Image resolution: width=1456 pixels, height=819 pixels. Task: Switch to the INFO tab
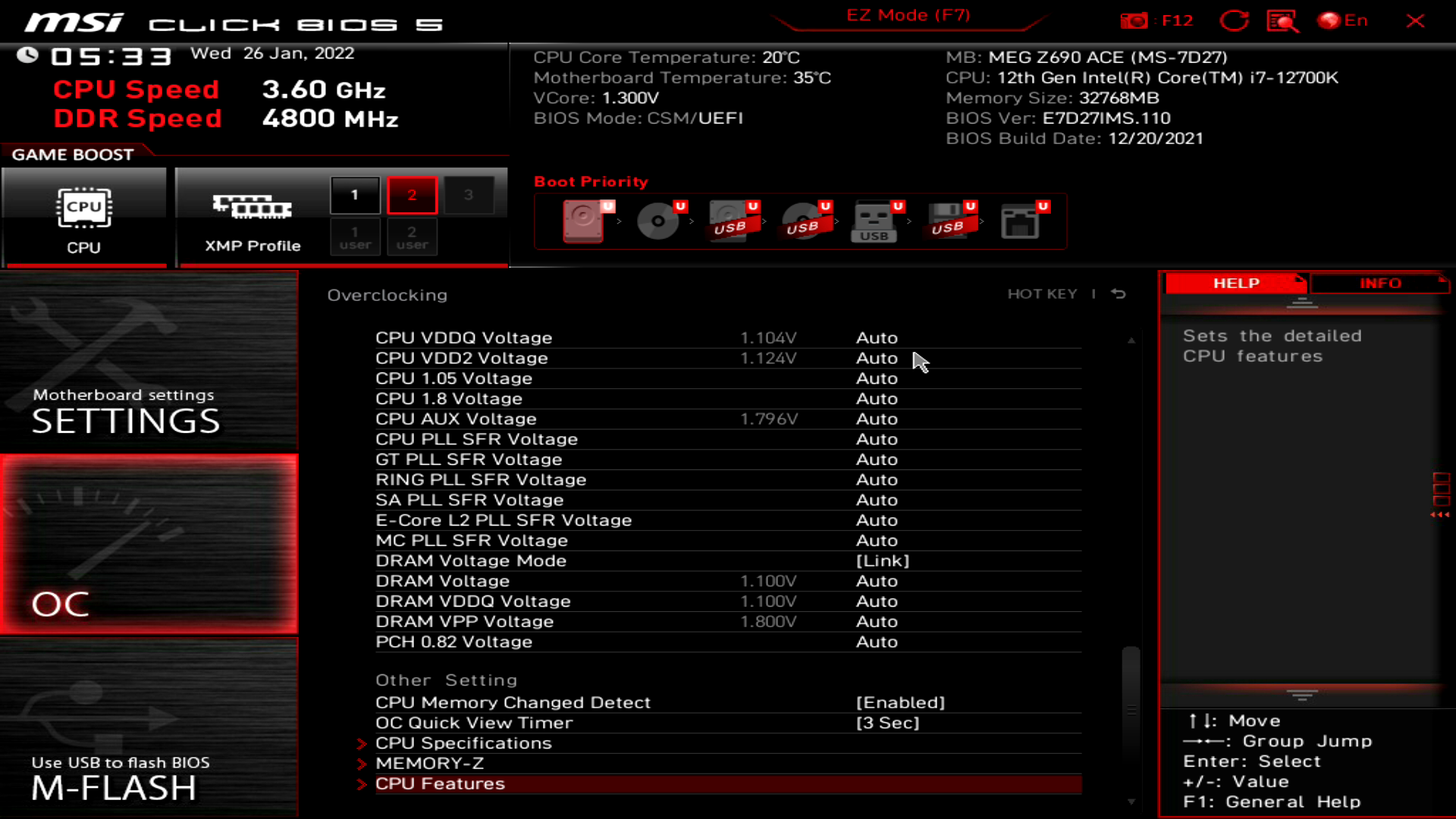[1379, 283]
